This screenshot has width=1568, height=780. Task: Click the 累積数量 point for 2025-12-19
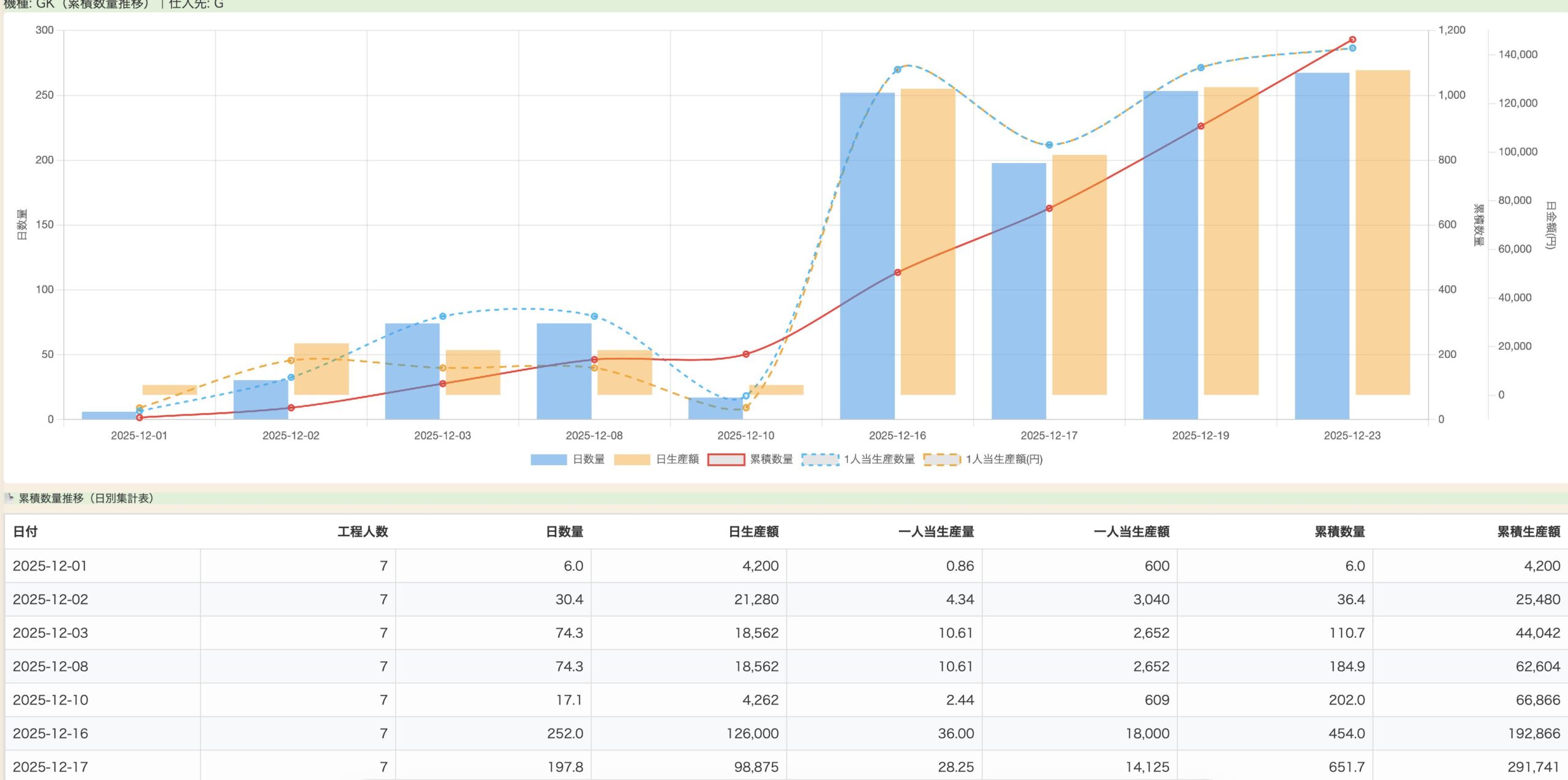(x=1200, y=126)
